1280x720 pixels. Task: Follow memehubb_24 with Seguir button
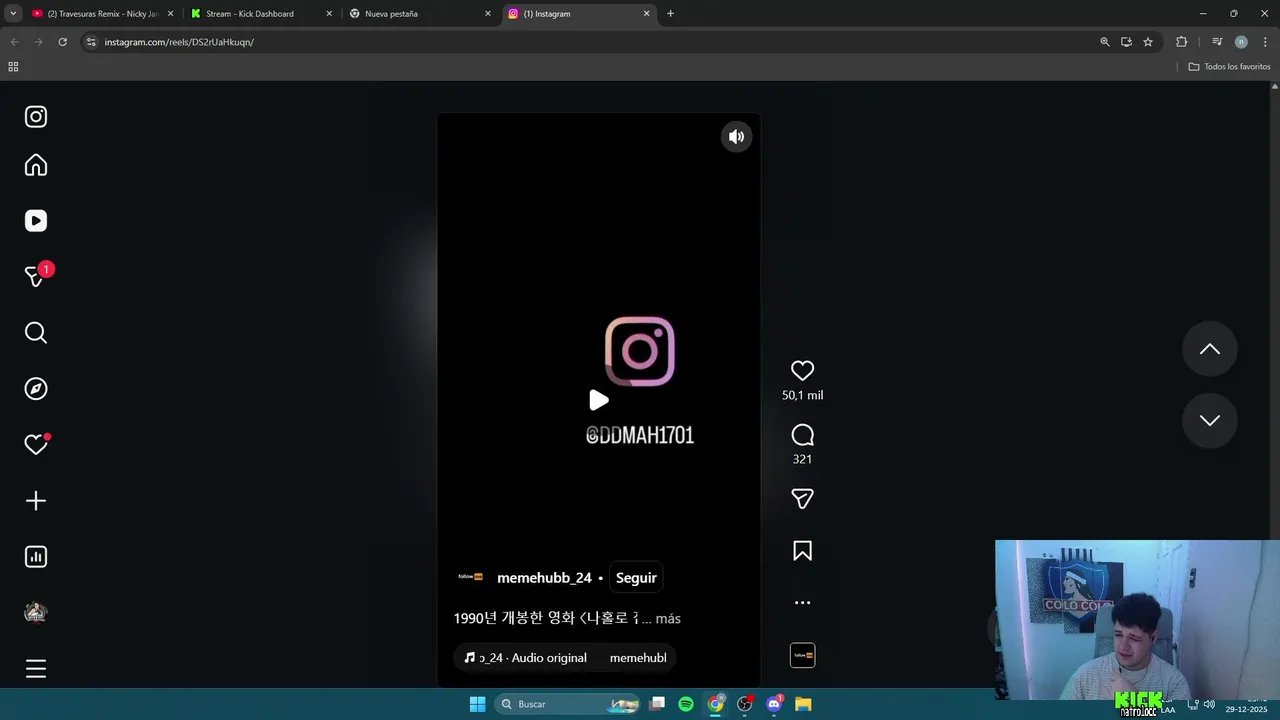click(x=636, y=578)
